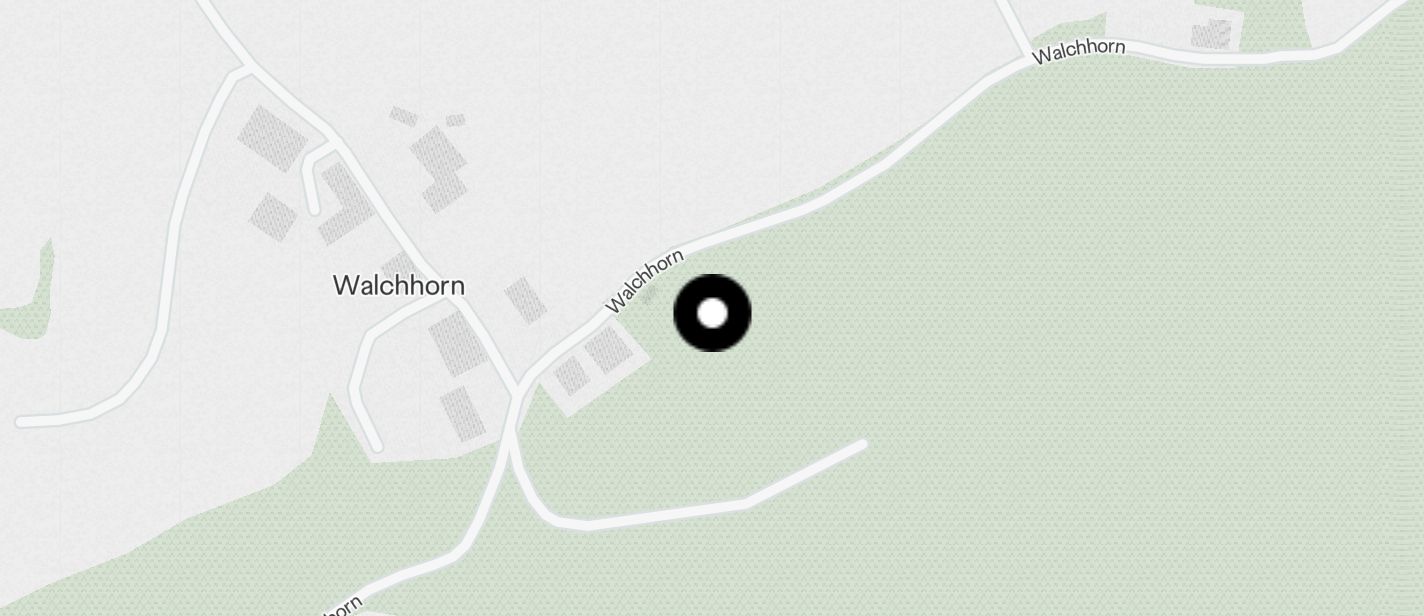Screen dimensions: 1424x616
Task: Click the small building just right of the village label
Action: (525, 300)
